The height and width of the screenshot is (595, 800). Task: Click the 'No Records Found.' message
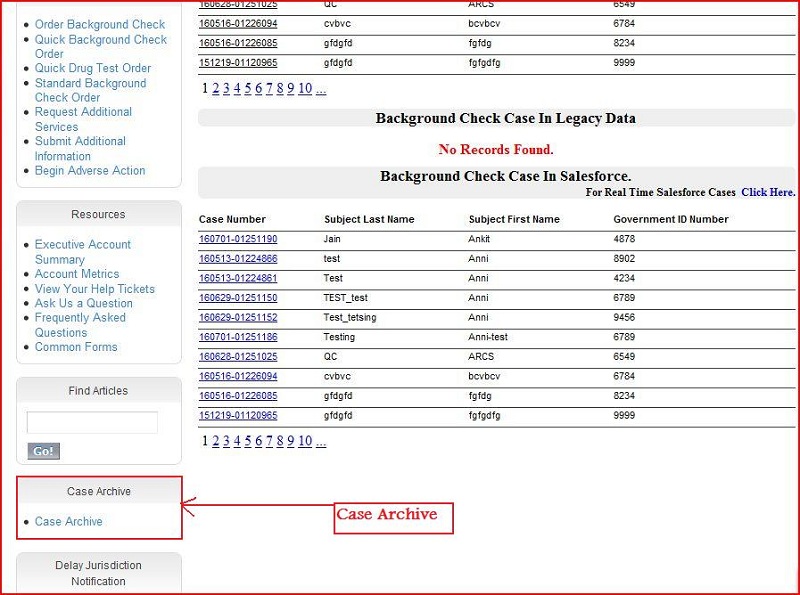click(x=496, y=150)
